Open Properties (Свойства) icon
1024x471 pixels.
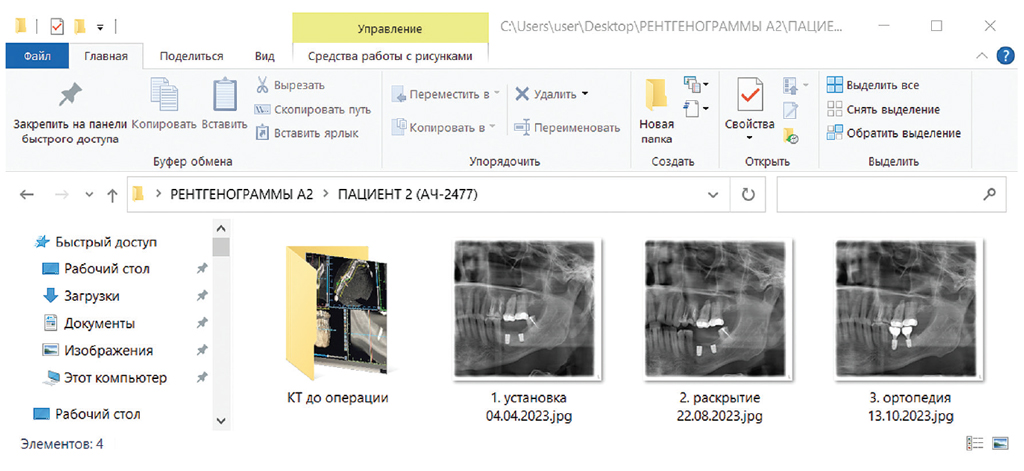pyautogui.click(x=749, y=97)
